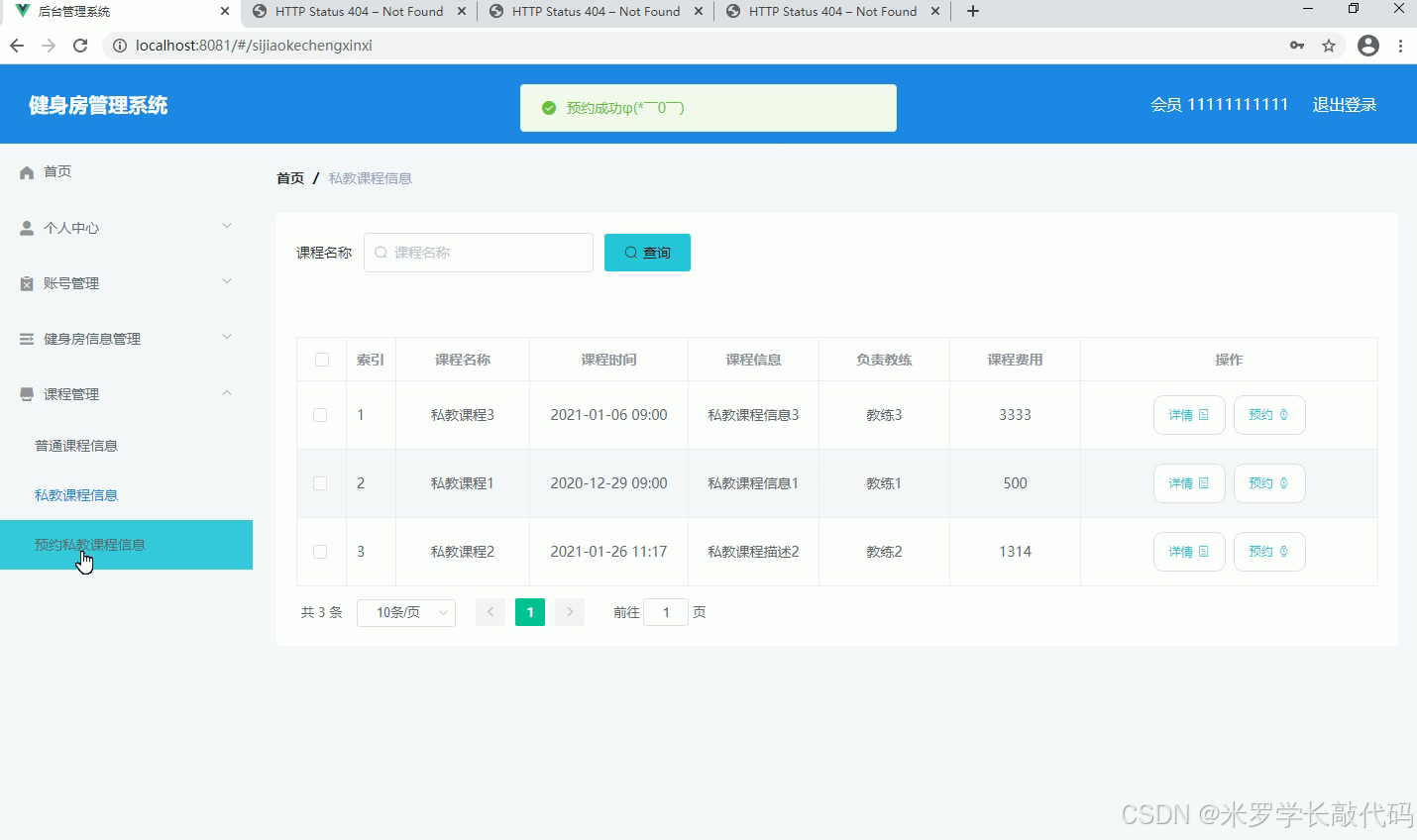Viewport: 1417px width, 840px height.
Task: Switch to second HTTP Status 404 tab
Action: (x=596, y=12)
